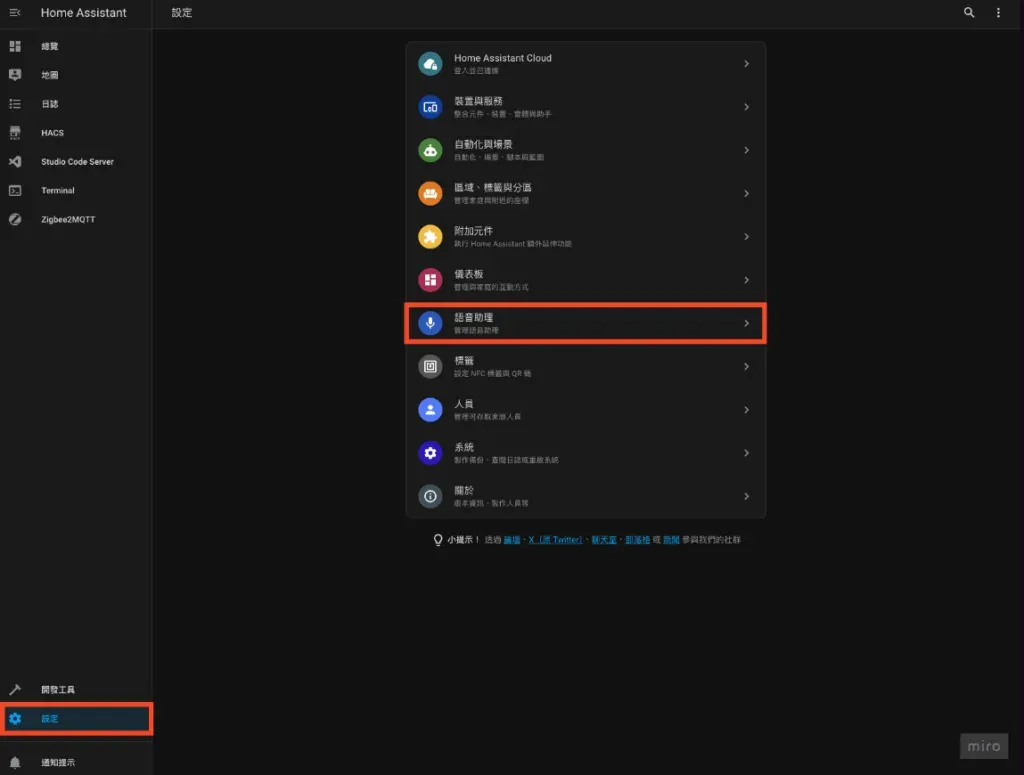Open the search icon in the top bar
This screenshot has height=775, width=1024.
pyautogui.click(x=968, y=13)
